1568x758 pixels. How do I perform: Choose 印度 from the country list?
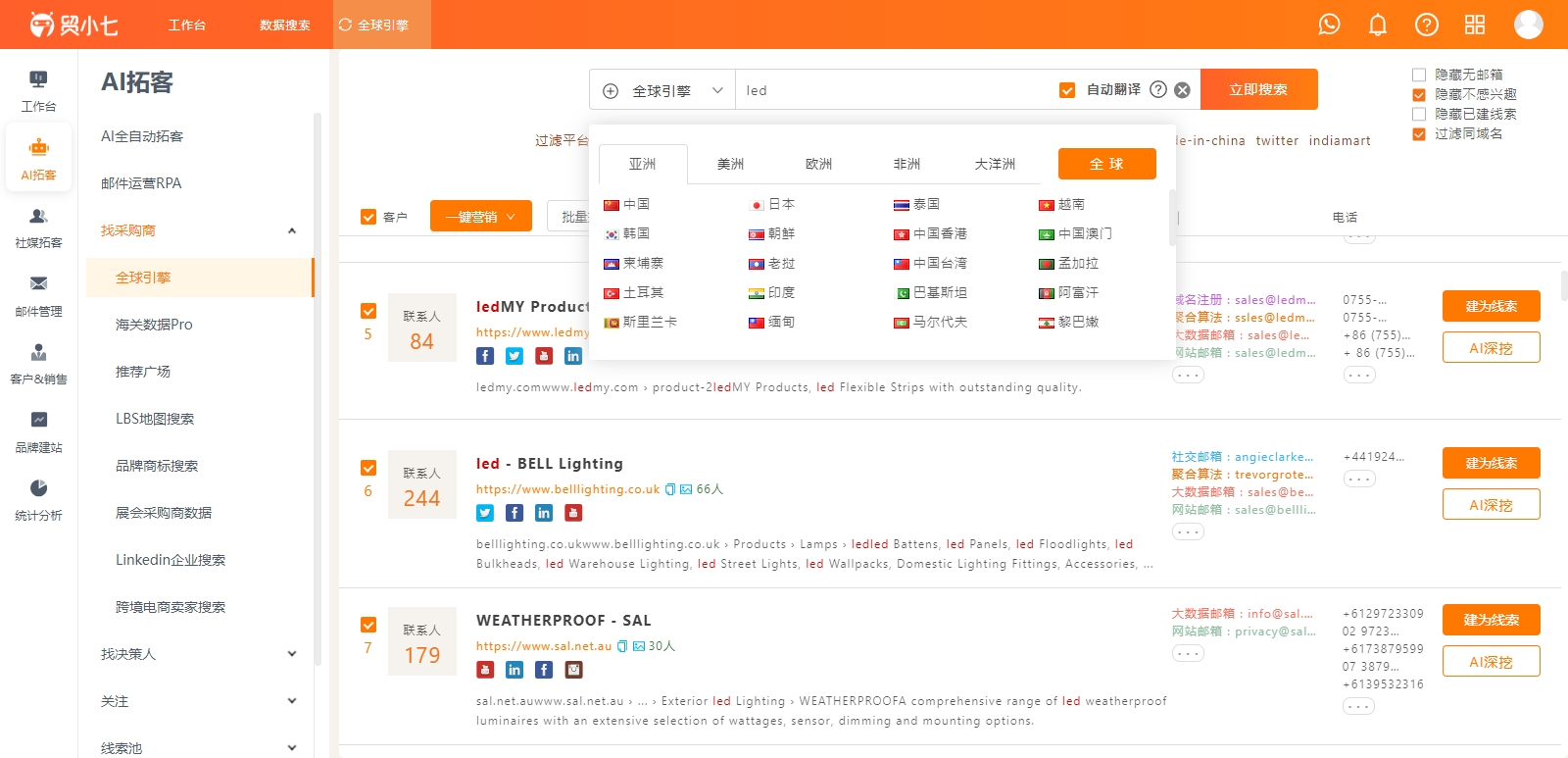click(772, 292)
